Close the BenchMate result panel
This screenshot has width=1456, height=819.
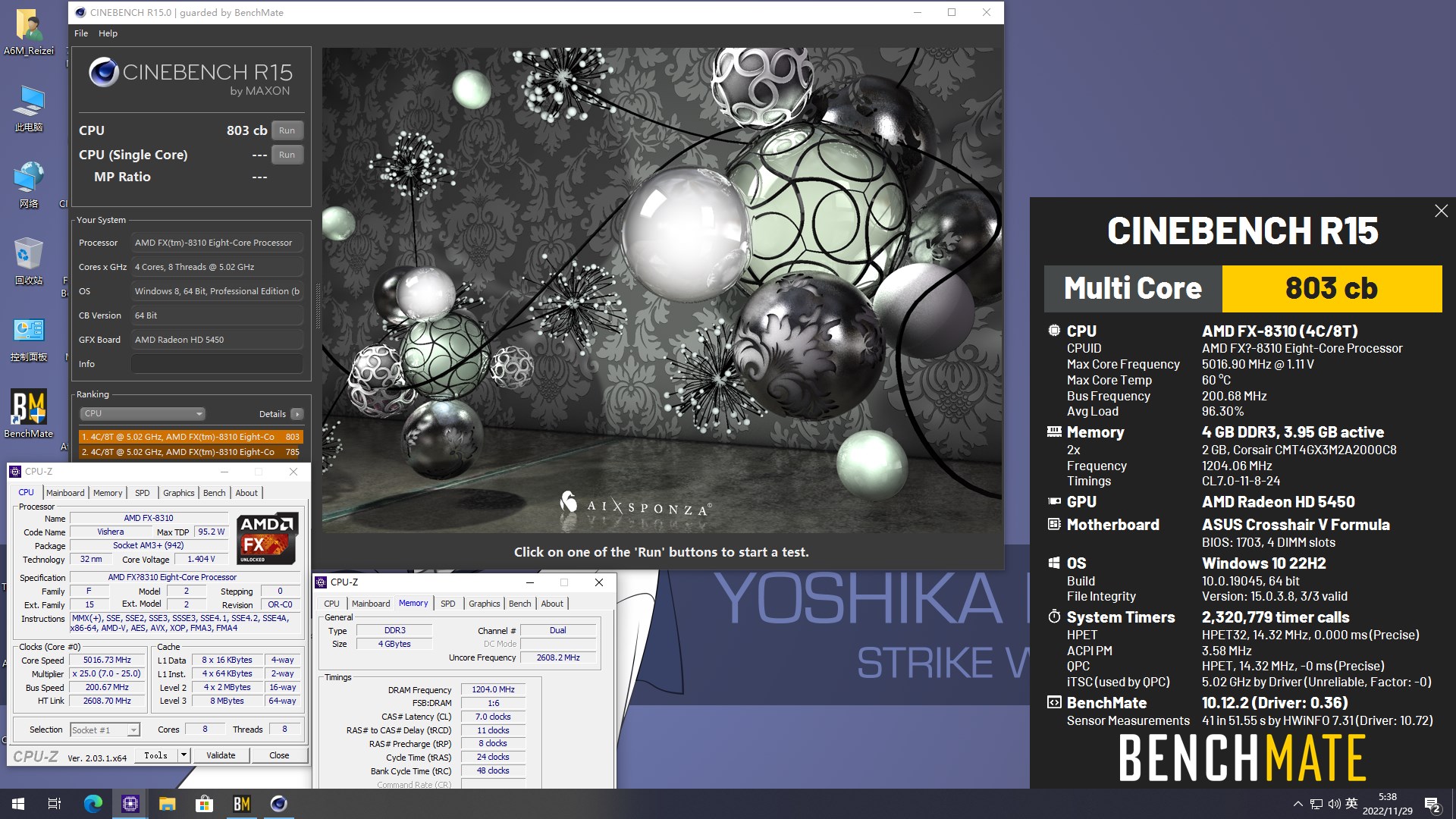click(1441, 211)
